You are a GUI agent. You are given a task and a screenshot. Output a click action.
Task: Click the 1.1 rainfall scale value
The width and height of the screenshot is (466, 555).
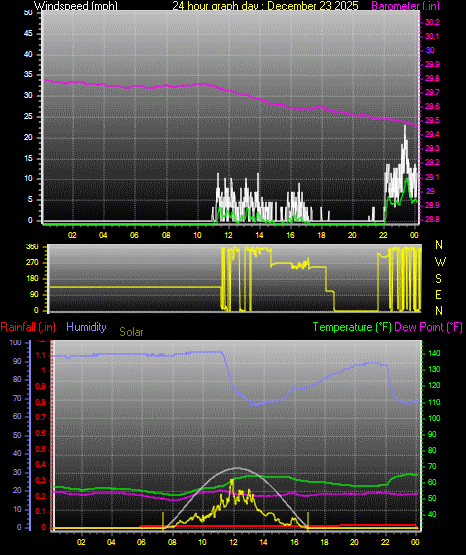(x=41, y=355)
